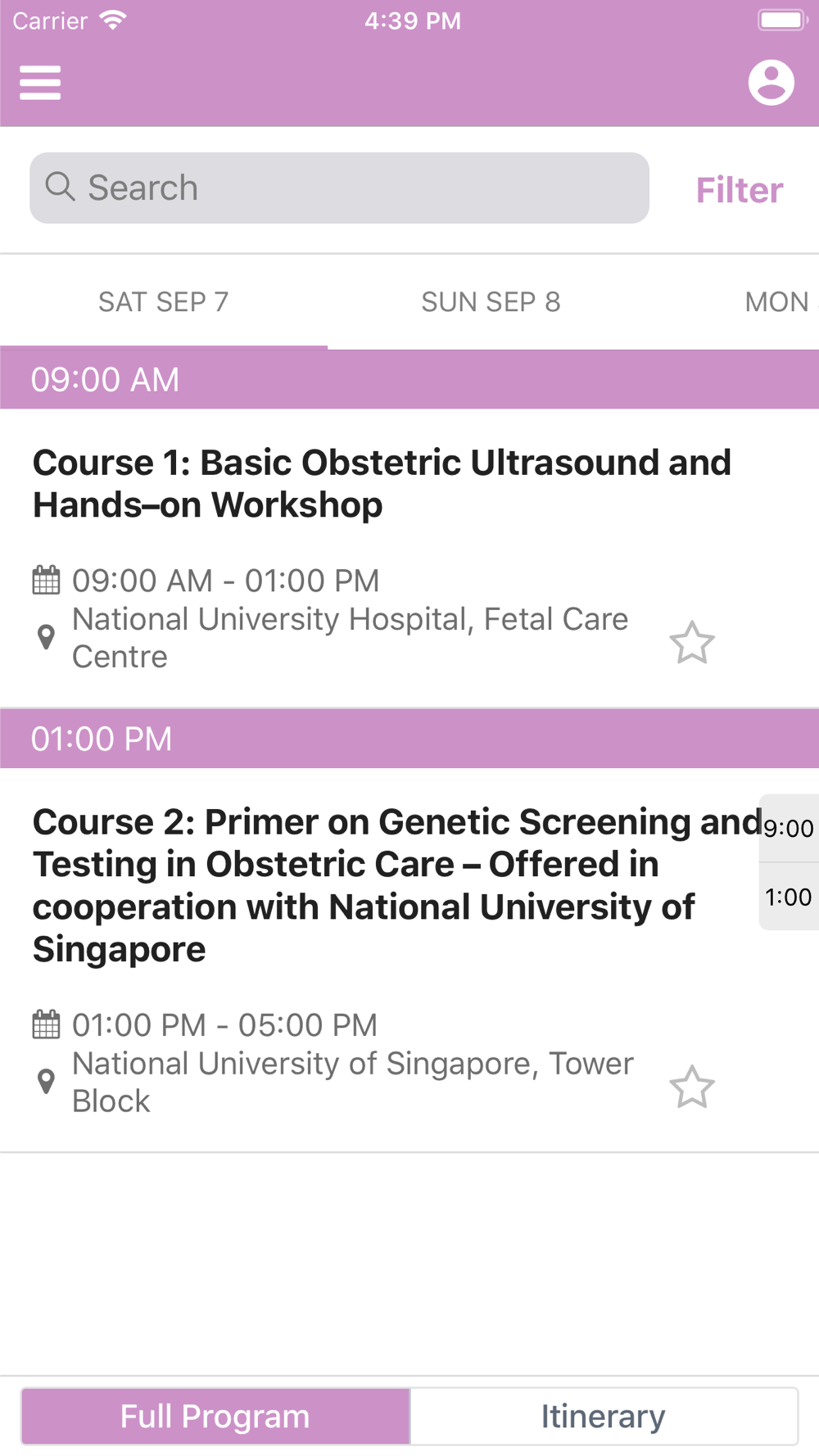Jump to 1:00 in time index
Screen dimensions: 819x1456
(788, 897)
